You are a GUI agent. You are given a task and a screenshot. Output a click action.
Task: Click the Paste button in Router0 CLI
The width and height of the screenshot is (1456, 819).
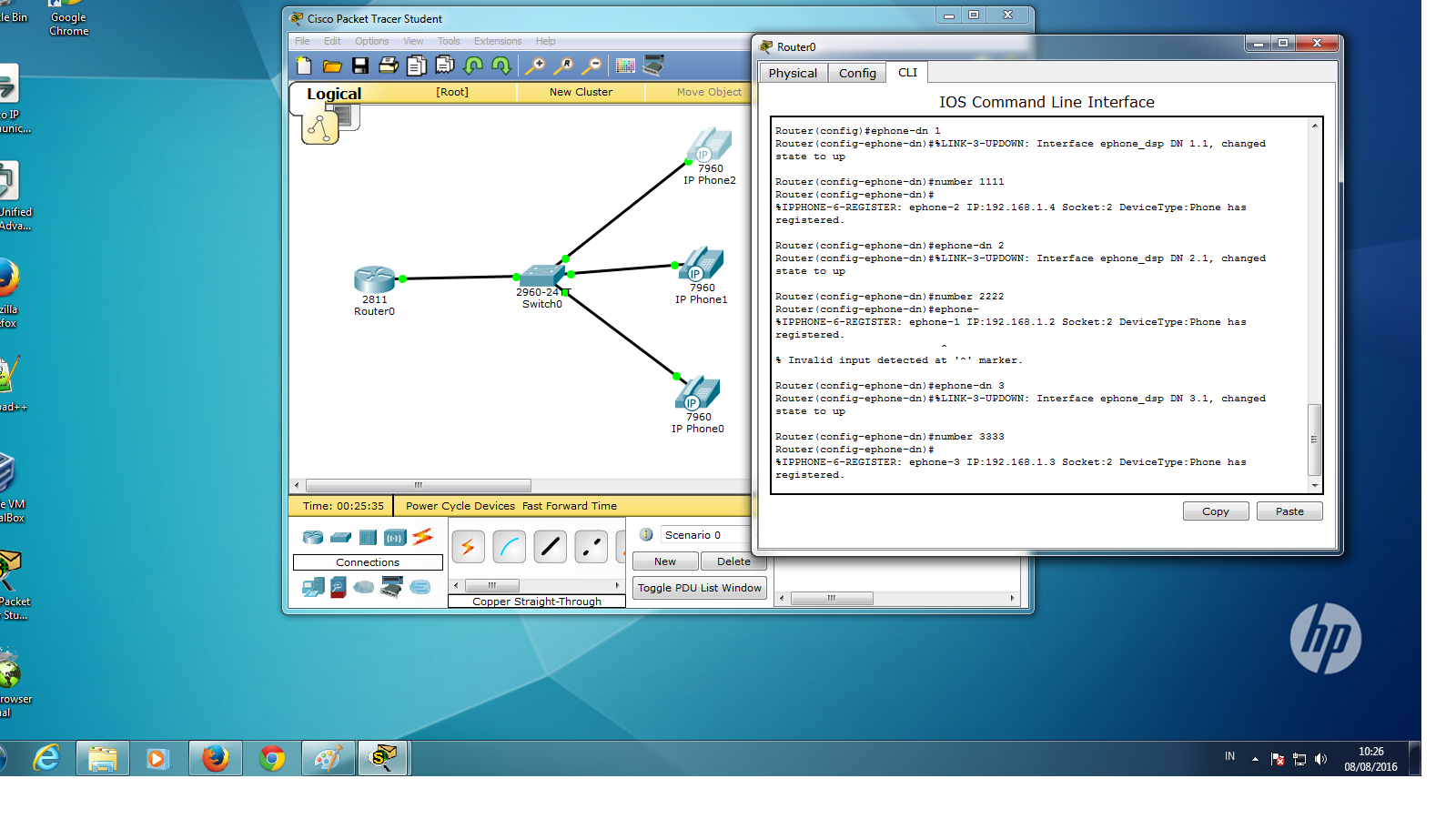1289,511
